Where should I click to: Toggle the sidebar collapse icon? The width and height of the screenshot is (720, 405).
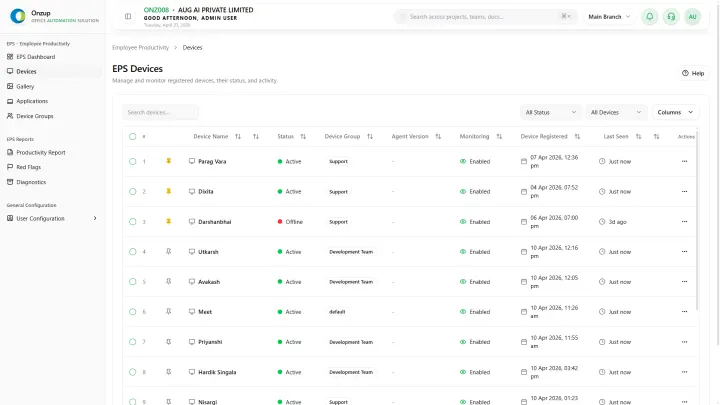(x=128, y=17)
